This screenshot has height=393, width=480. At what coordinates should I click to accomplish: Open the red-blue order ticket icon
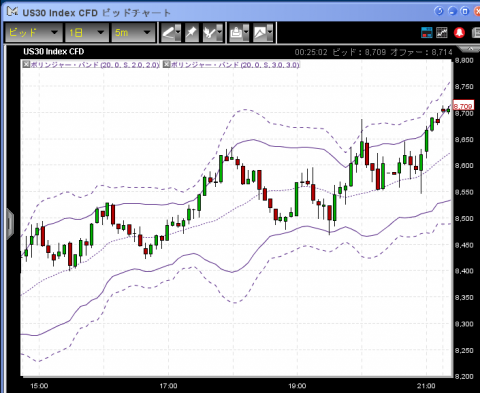coord(427,32)
